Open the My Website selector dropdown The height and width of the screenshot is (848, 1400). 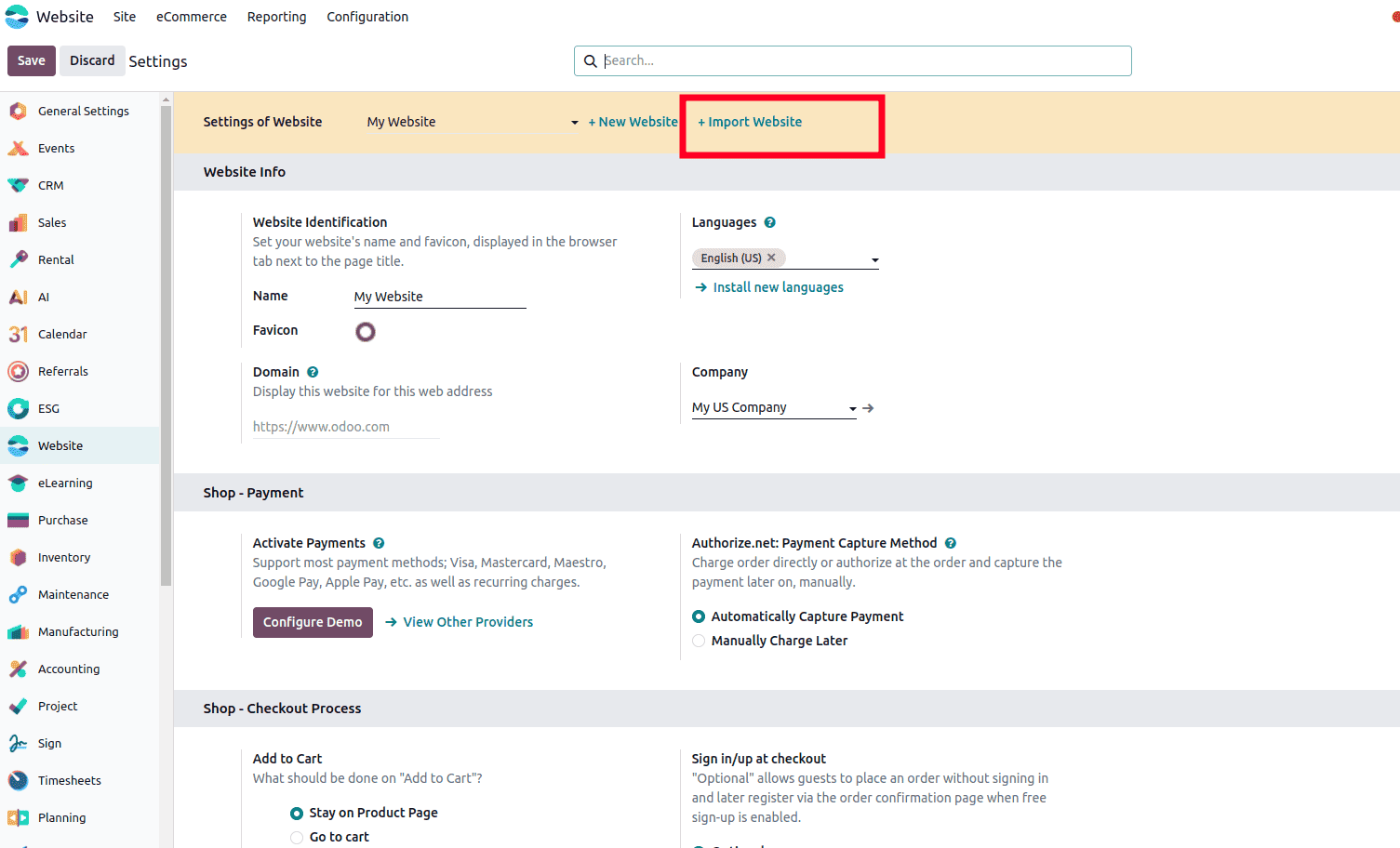(574, 122)
